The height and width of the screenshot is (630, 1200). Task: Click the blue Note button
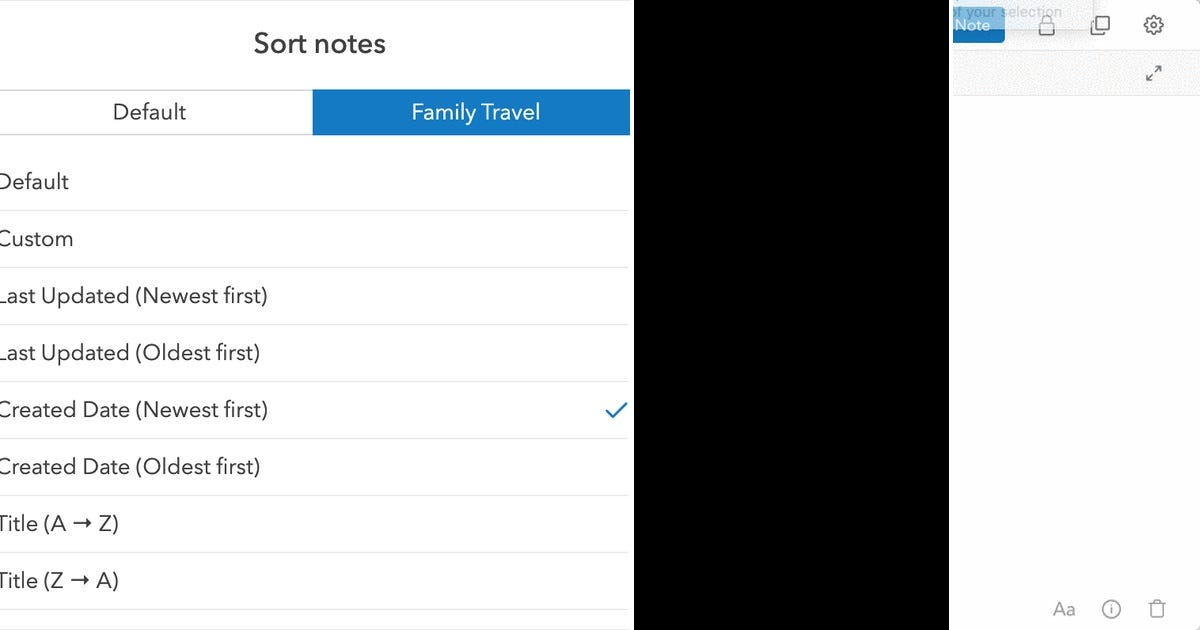coord(977,25)
